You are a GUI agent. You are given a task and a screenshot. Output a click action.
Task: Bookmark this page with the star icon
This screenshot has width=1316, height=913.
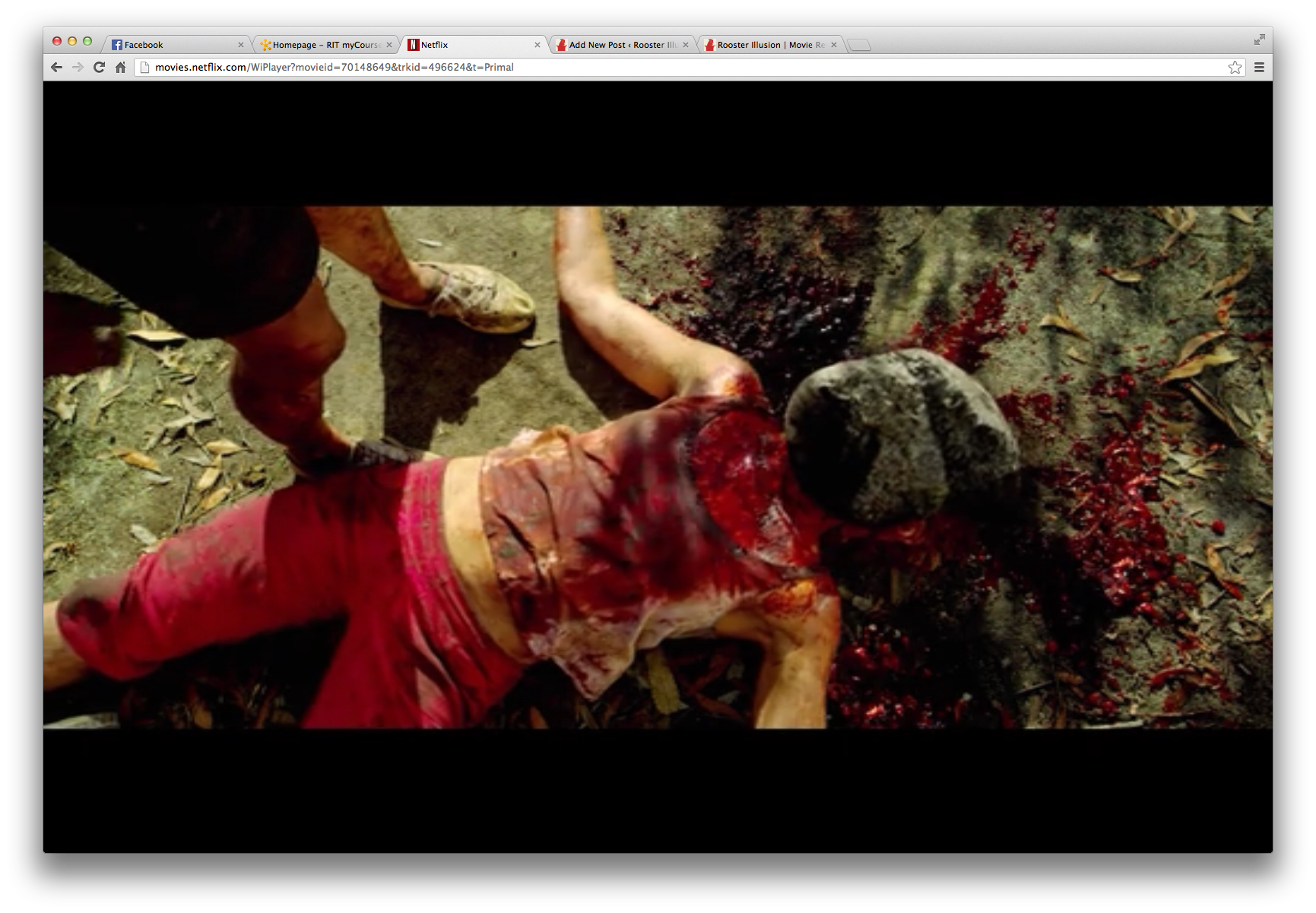coord(1235,68)
